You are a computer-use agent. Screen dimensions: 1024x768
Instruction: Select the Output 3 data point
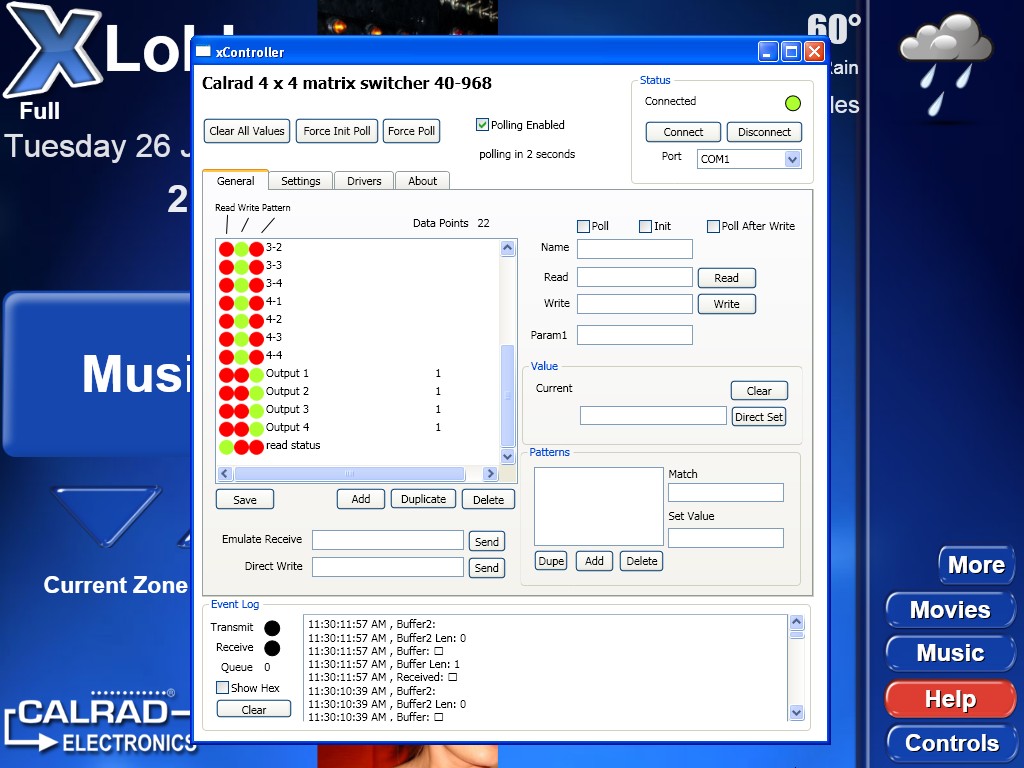(358, 409)
